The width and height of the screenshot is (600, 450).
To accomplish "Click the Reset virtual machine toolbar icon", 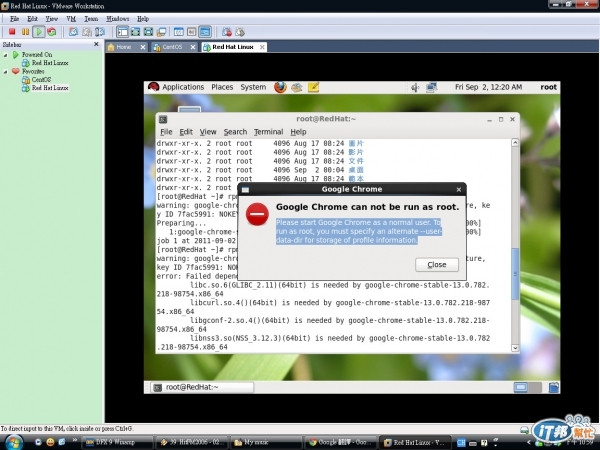I will coord(52,32).
